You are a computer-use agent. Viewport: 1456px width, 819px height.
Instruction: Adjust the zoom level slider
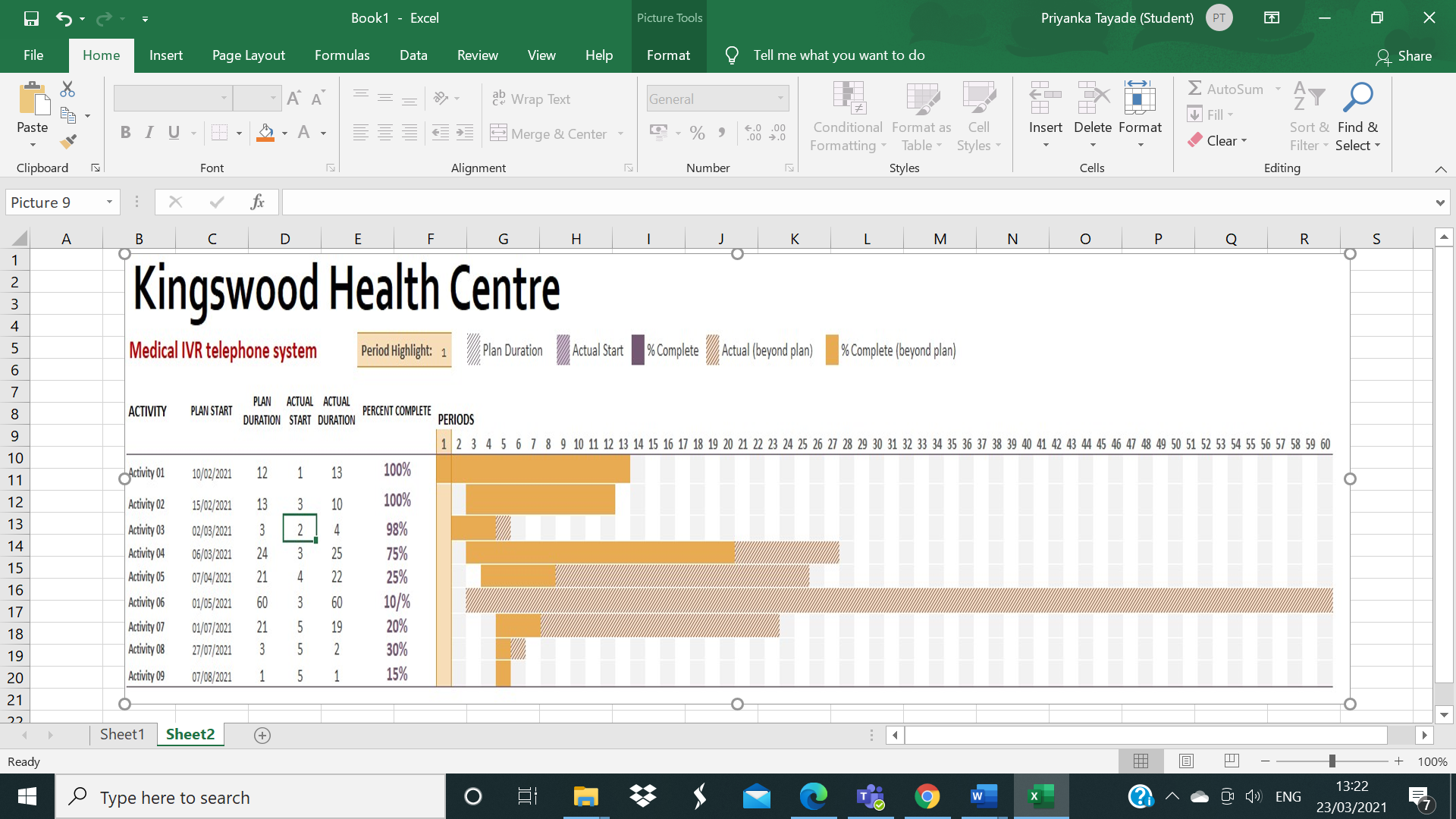click(1332, 761)
